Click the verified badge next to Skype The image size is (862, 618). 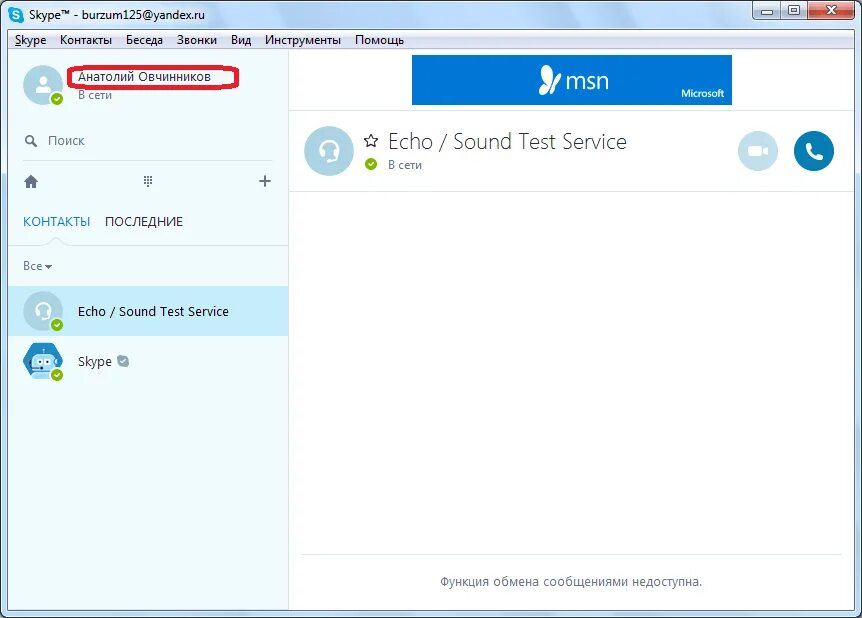(x=123, y=361)
